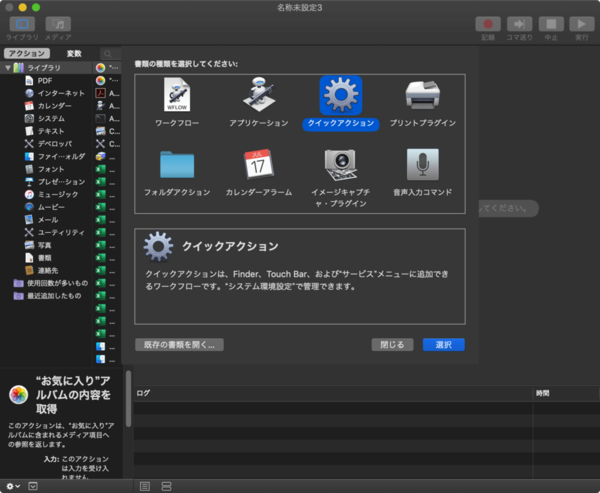
Task: Select ユーティリティ category
Action: 46,232
